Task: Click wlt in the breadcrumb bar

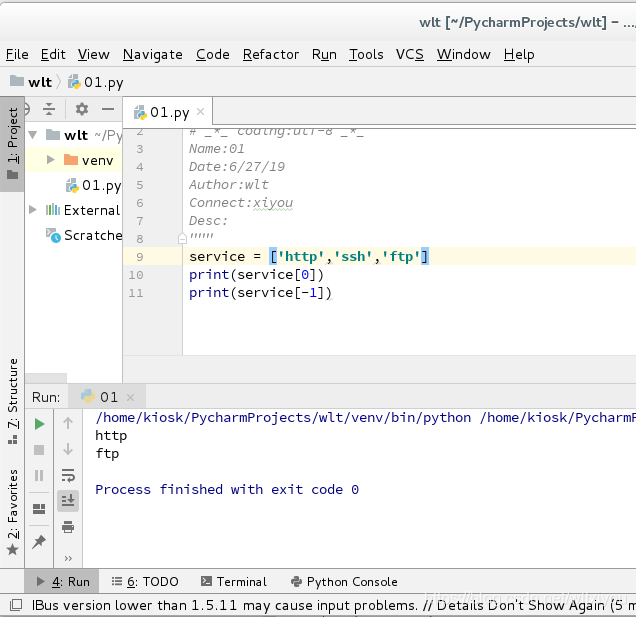Action: point(31,82)
